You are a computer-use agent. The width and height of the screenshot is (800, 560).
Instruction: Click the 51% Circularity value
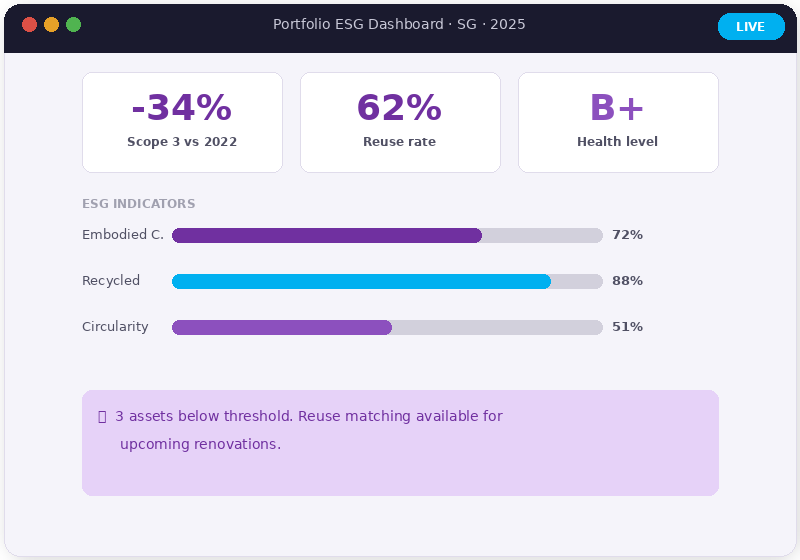coord(627,327)
